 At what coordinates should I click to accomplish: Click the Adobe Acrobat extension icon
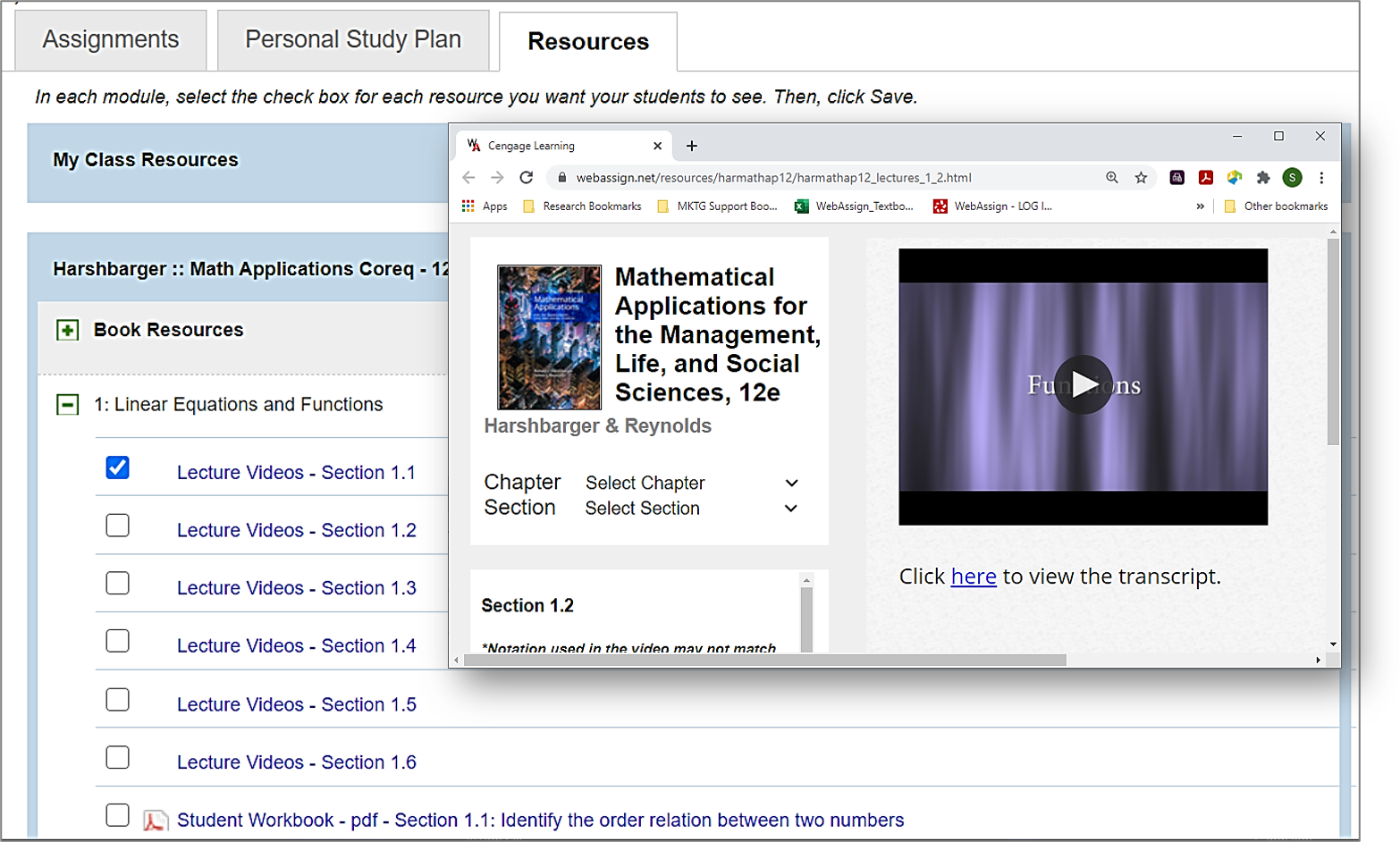1205,178
